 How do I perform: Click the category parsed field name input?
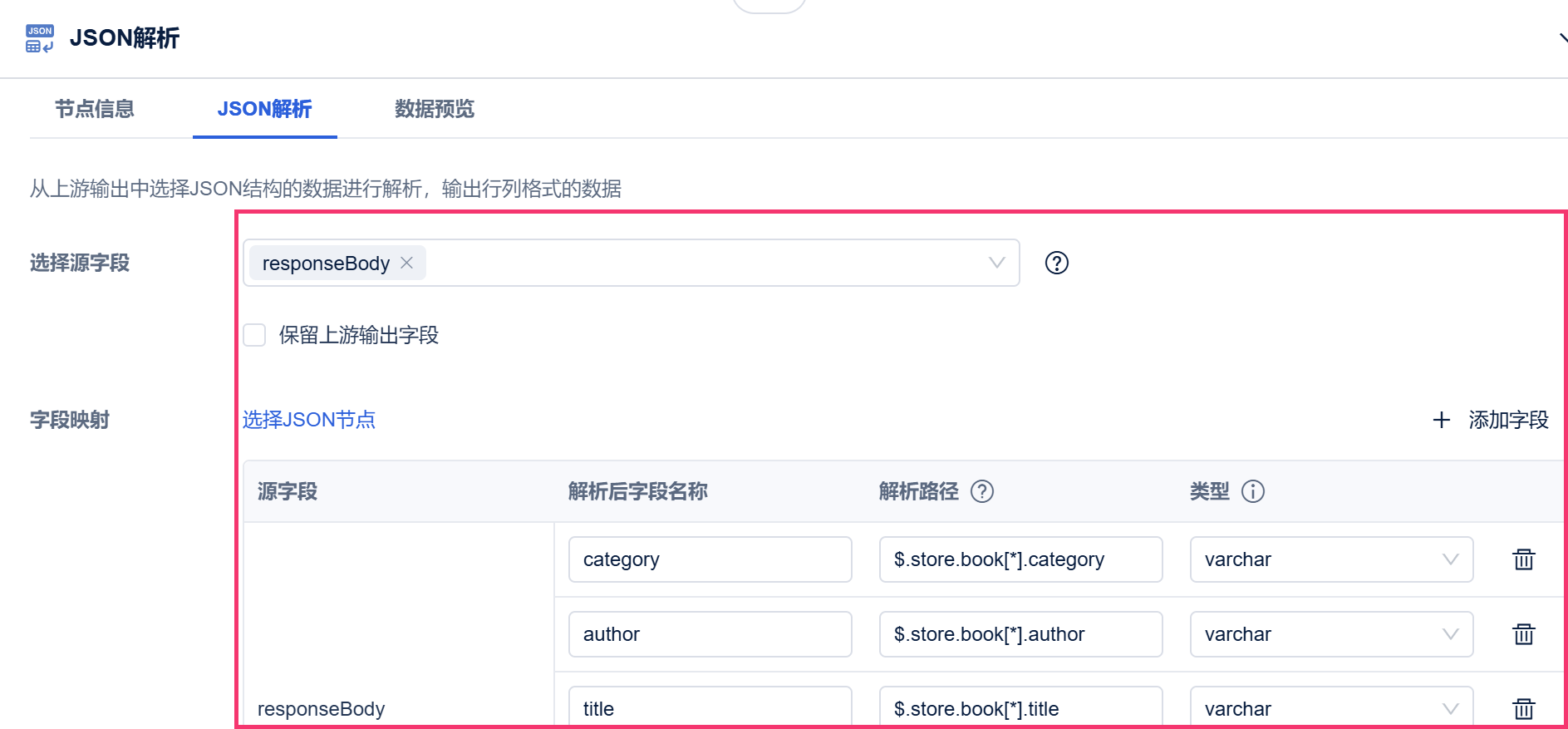[x=710, y=559]
